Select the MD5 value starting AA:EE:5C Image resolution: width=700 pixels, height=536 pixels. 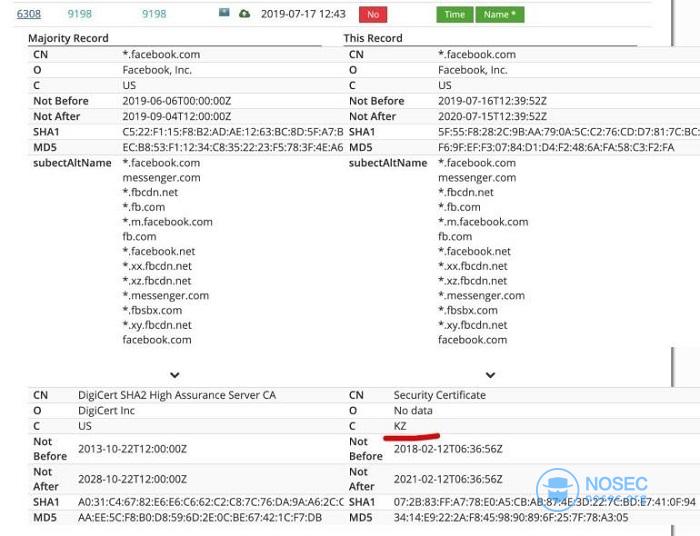(x=200, y=518)
